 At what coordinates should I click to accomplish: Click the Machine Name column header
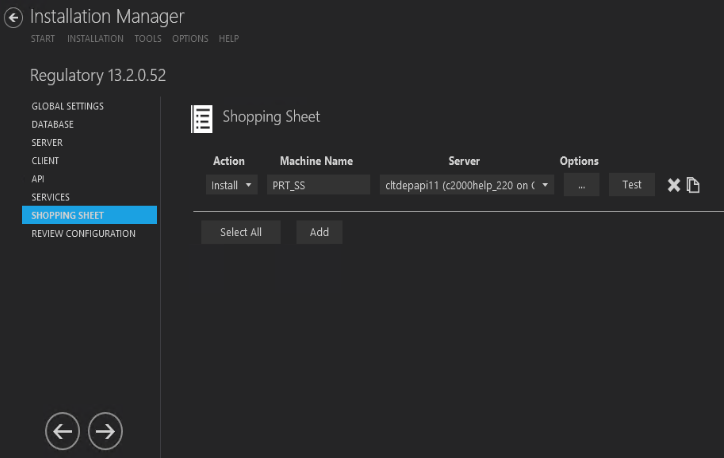(316, 161)
